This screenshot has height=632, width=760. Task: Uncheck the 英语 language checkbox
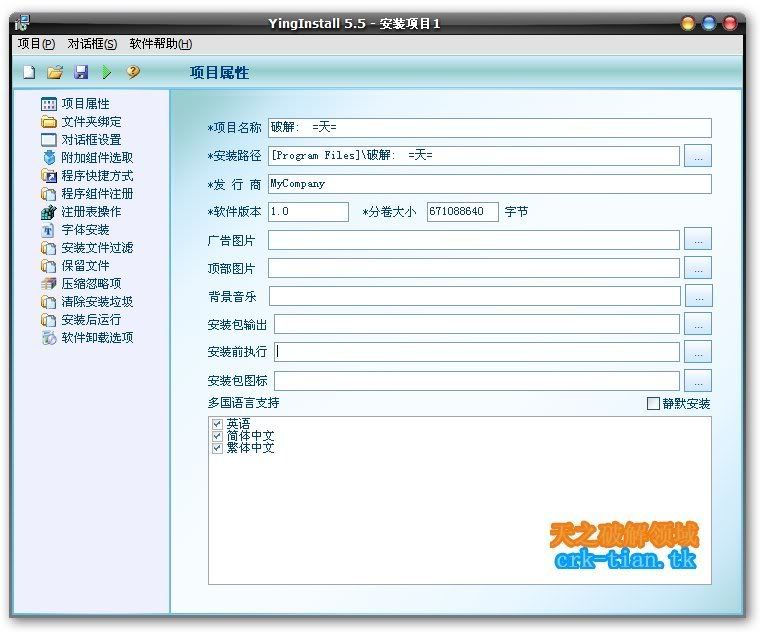(x=217, y=425)
